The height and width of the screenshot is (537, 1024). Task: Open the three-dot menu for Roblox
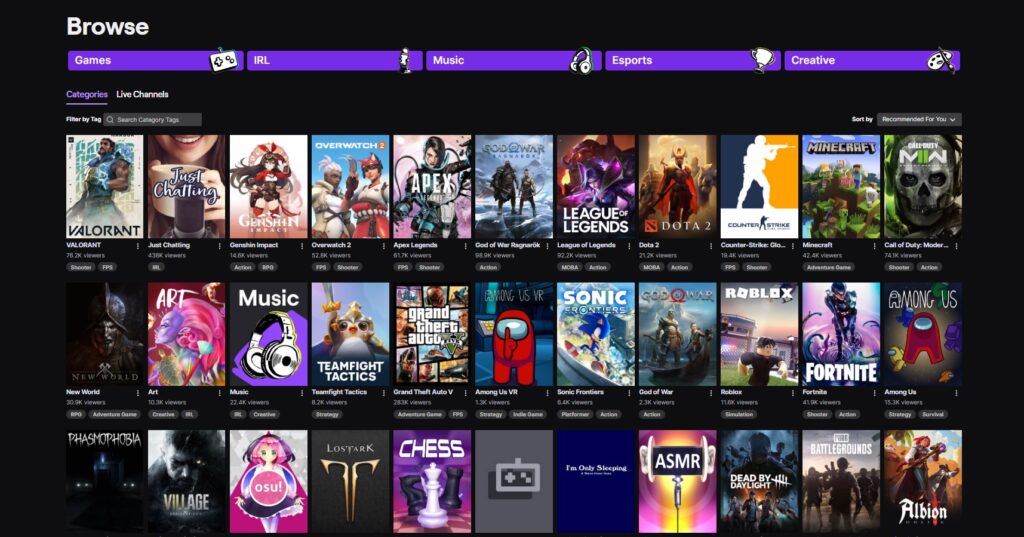[x=793, y=393]
